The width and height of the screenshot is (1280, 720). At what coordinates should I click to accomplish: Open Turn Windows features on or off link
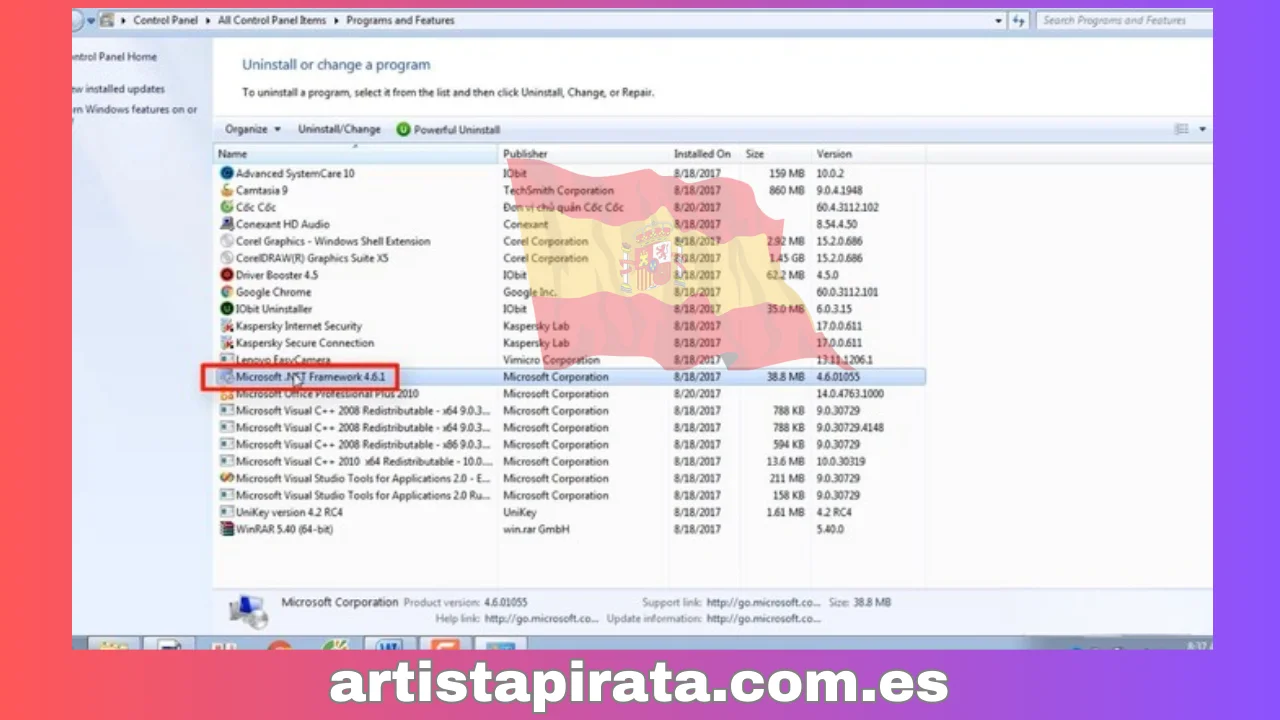(x=135, y=110)
